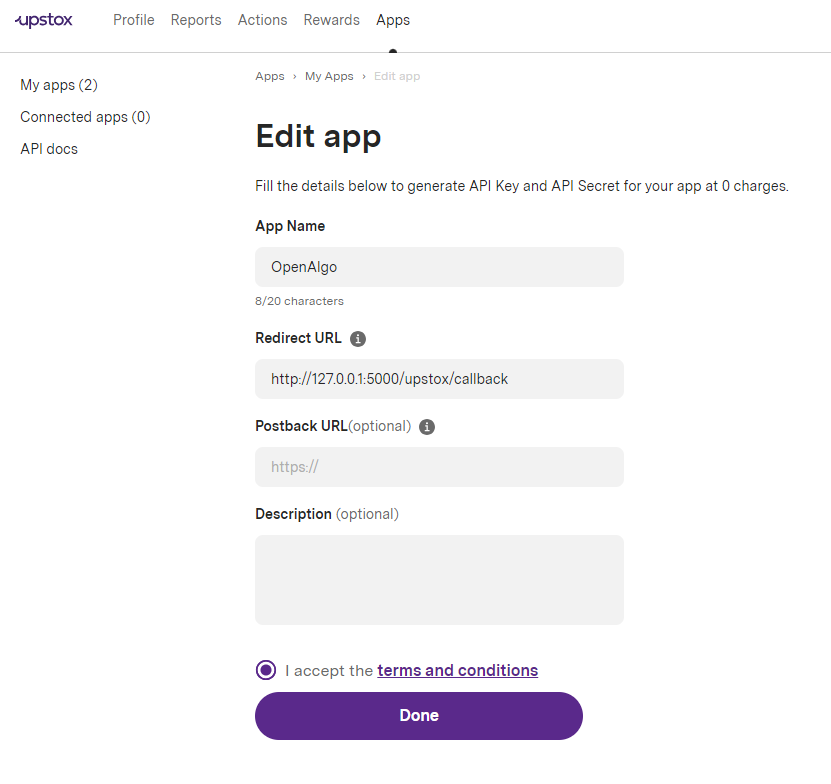Toggle the accept terms radio button
Image resolution: width=831 pixels, height=784 pixels.
tap(266, 670)
